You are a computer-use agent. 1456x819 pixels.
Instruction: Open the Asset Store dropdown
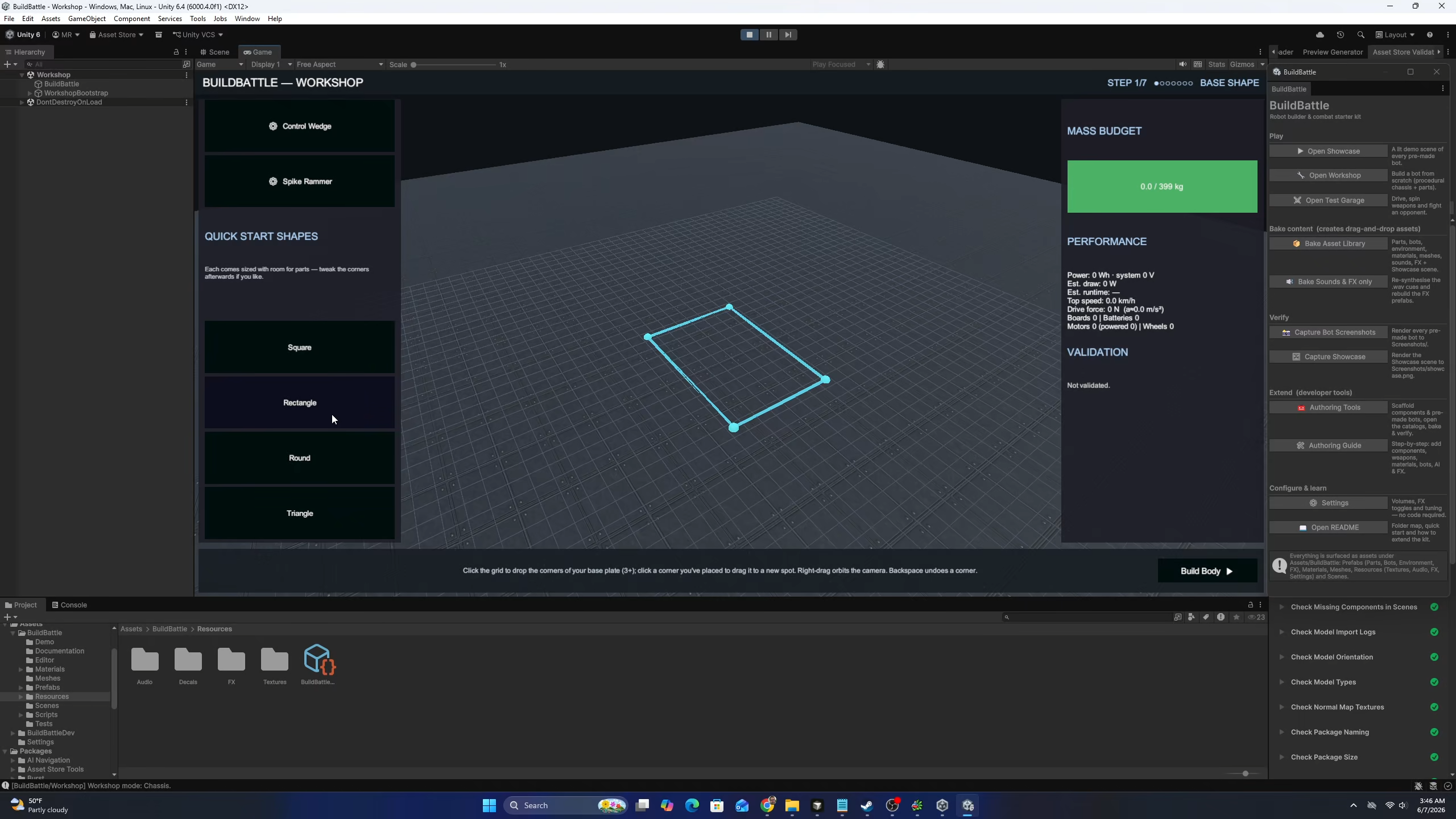(116, 35)
